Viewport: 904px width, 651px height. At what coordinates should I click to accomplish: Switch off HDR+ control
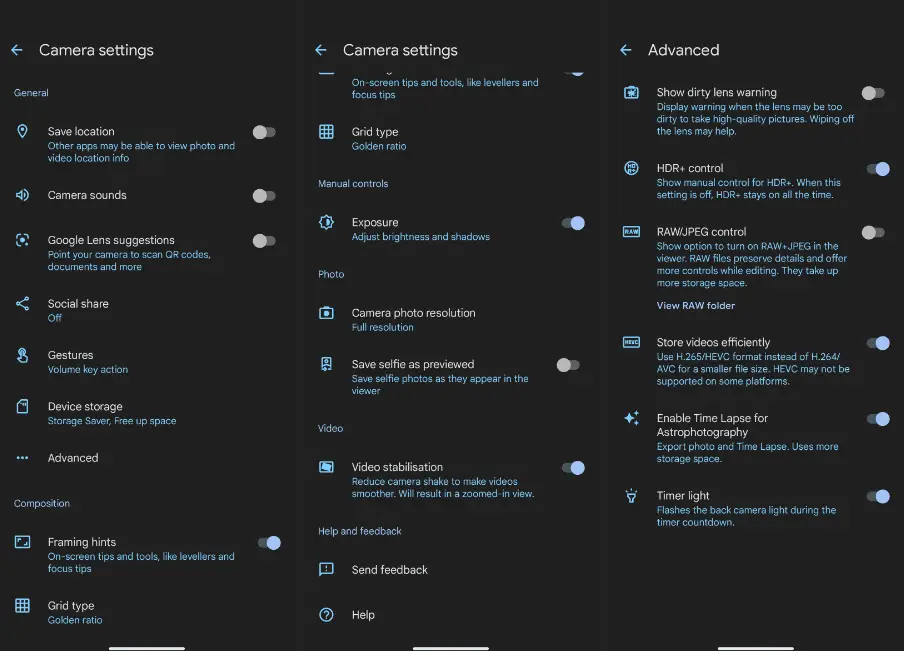878,169
